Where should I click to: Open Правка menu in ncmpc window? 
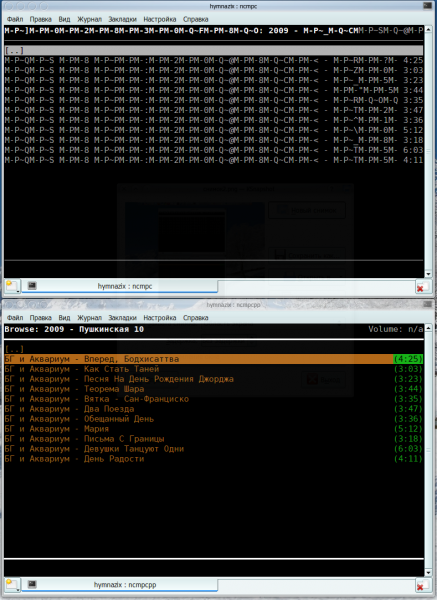point(41,19)
